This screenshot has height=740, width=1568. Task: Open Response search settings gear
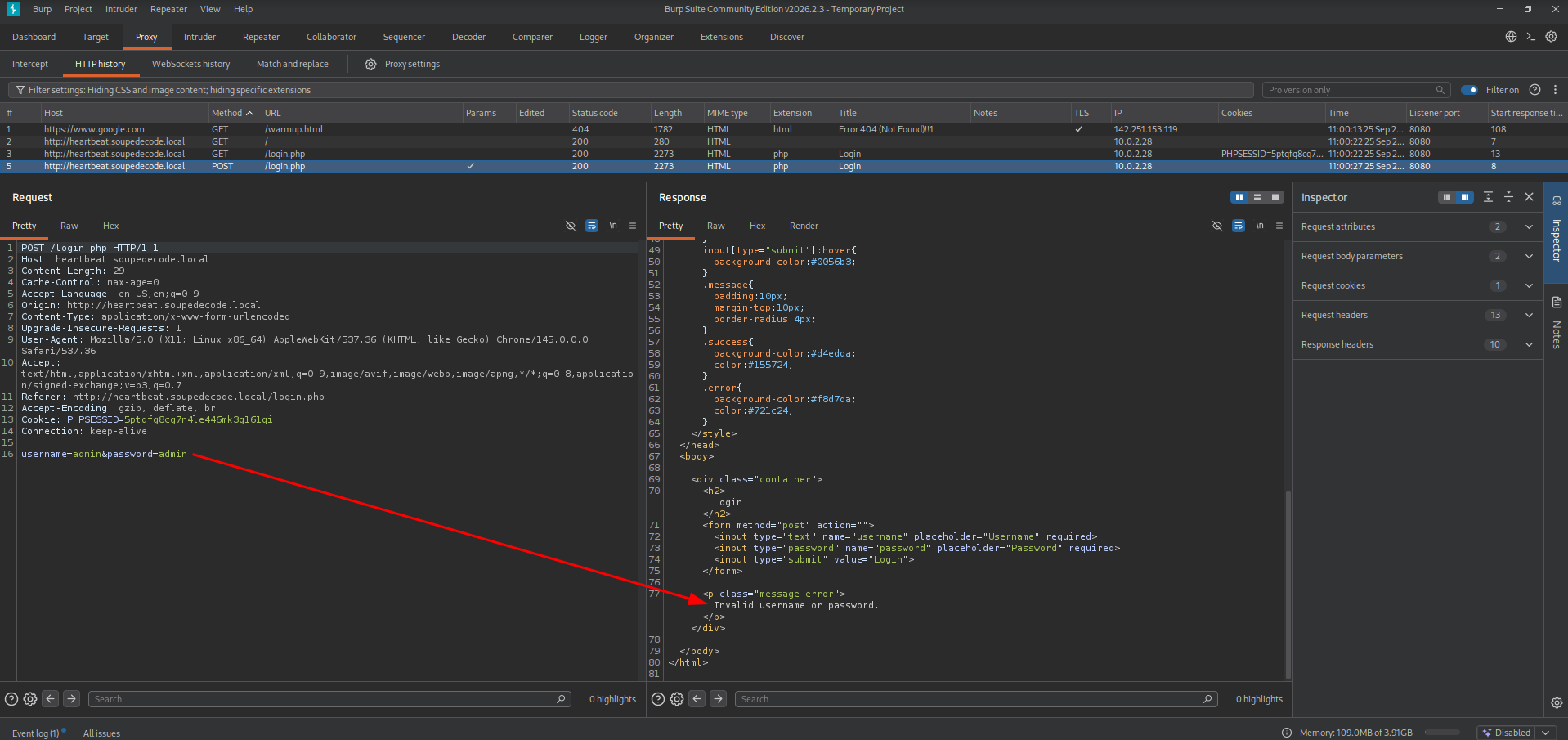677,699
